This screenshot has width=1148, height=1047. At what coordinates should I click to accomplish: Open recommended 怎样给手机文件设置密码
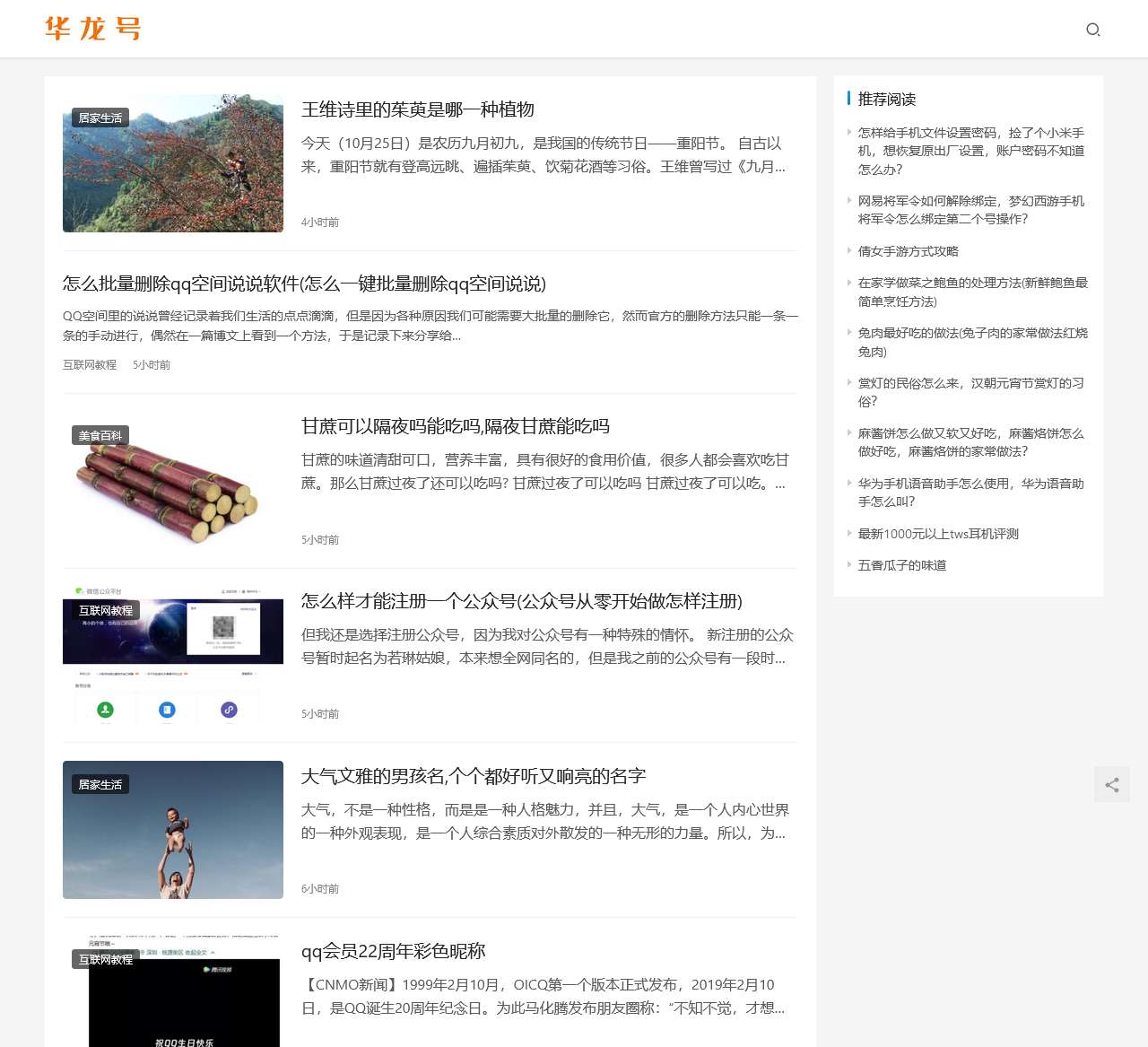point(971,151)
